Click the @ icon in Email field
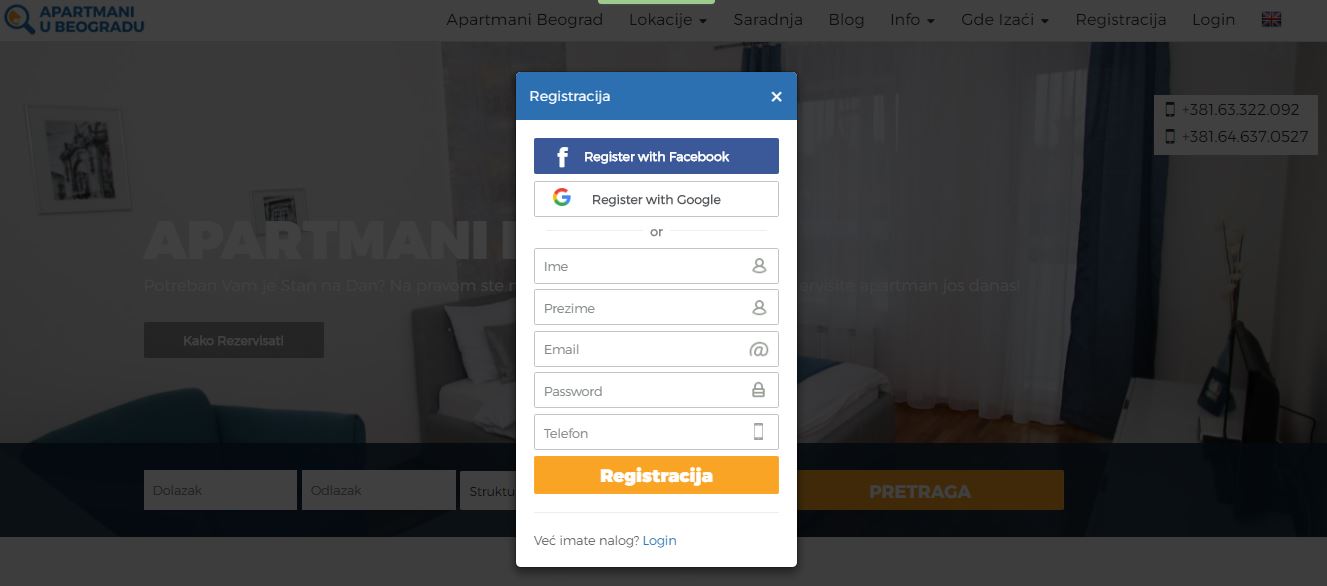Viewport: 1327px width, 586px height. point(758,349)
